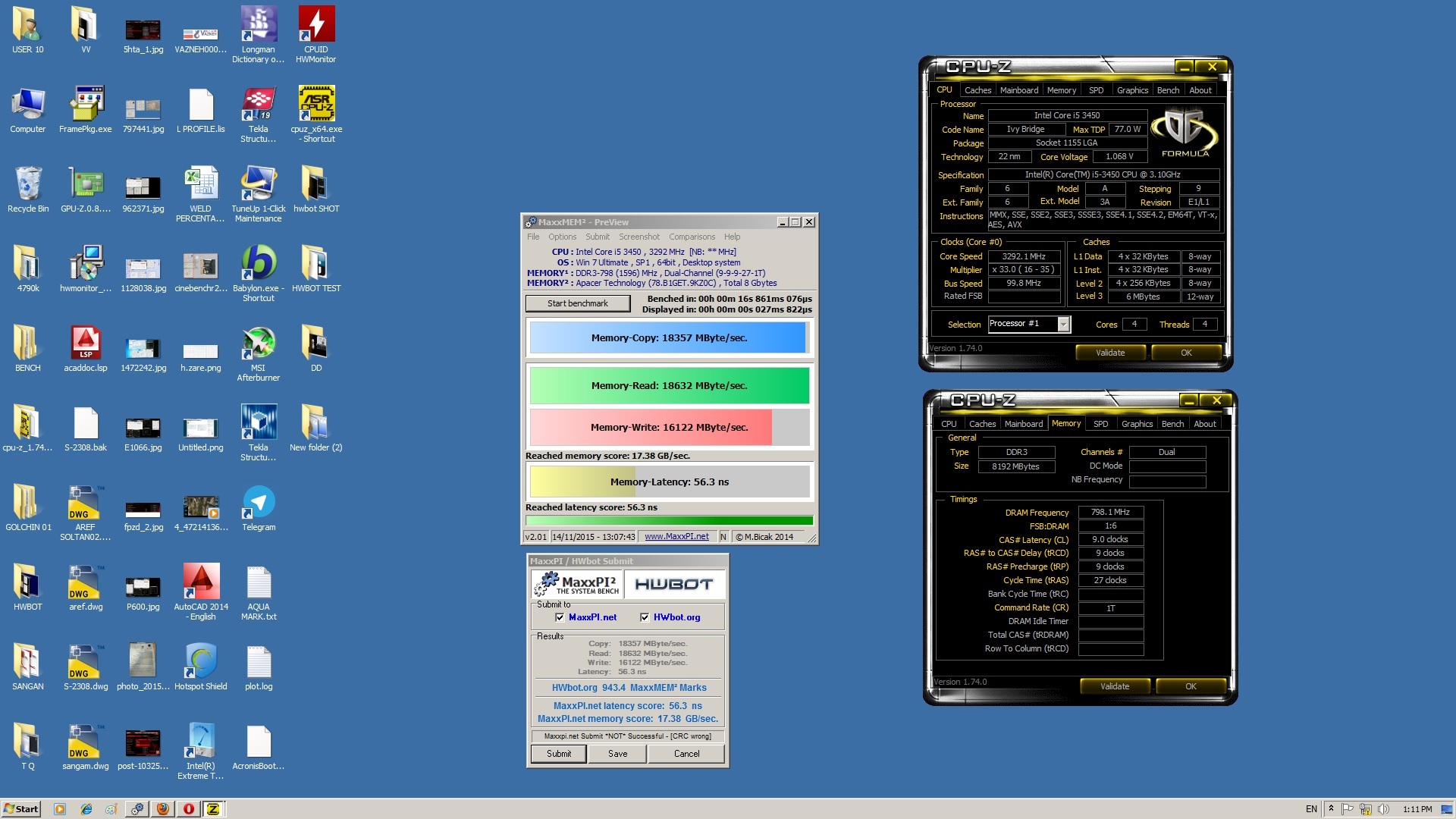
Task: Open the Action Center flag icon
Action: (x=1348, y=809)
